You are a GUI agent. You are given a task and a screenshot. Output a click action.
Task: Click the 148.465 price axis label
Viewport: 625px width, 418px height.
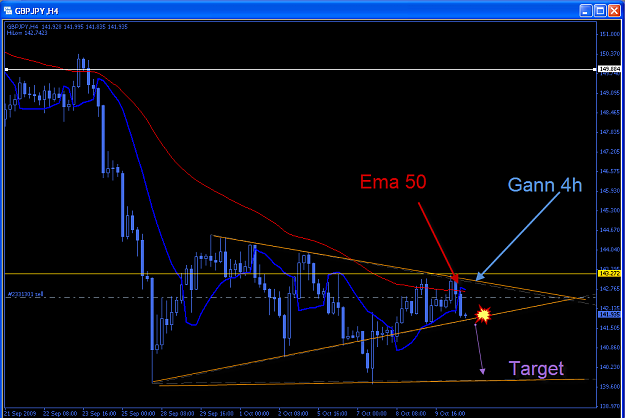(610, 112)
